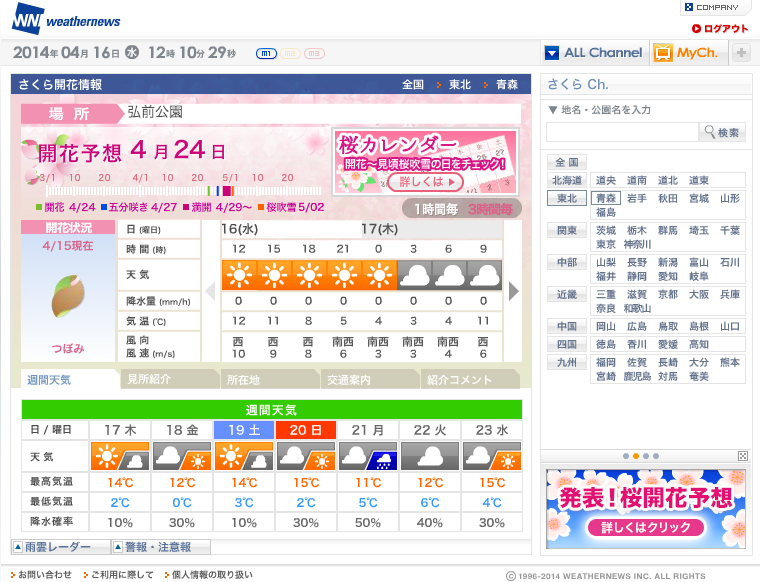Select the m3 memory toggle
Image resolution: width=760 pixels, height=582 pixels.
point(314,53)
